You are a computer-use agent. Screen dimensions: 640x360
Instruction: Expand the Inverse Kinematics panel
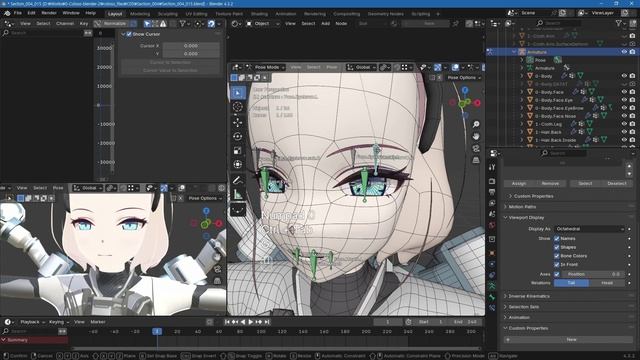click(x=529, y=296)
